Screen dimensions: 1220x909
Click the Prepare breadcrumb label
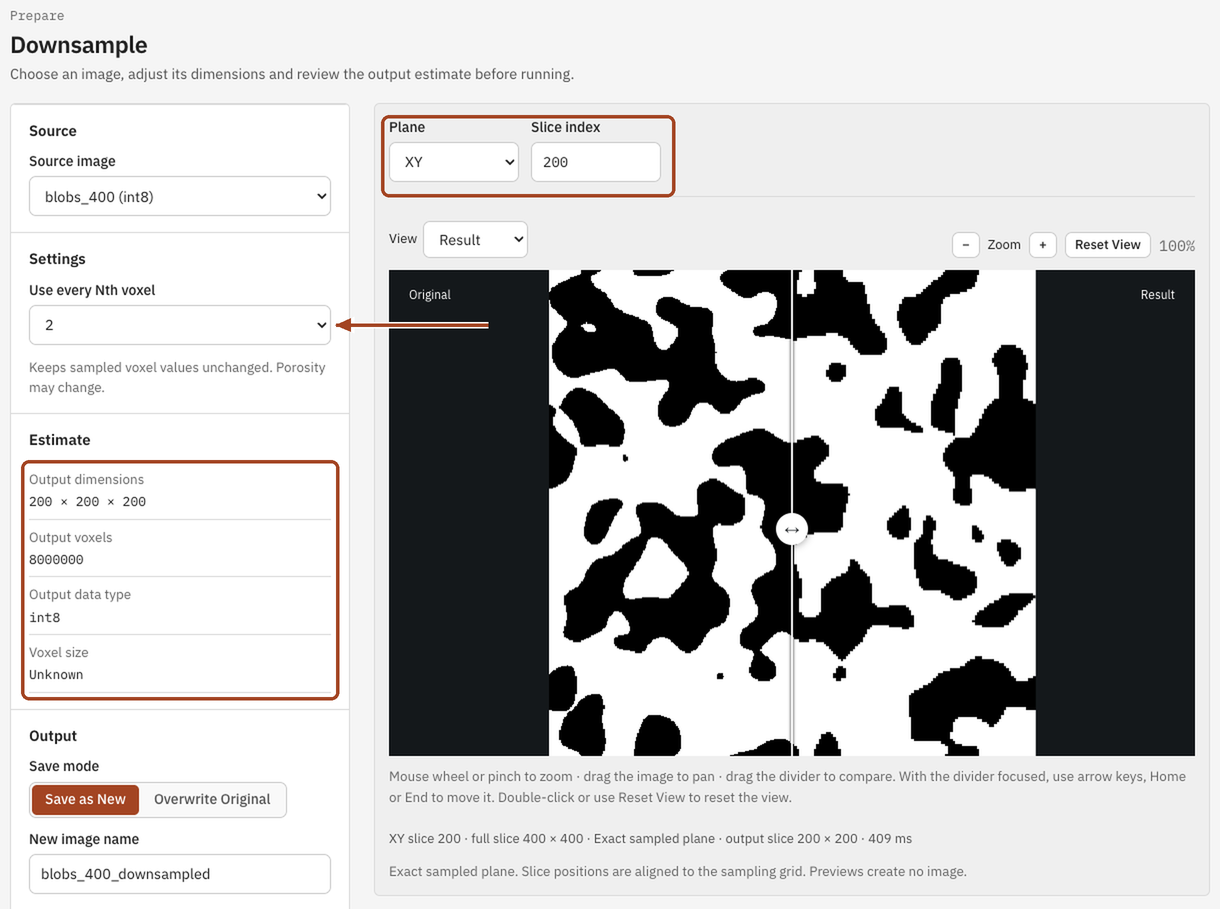[37, 15]
